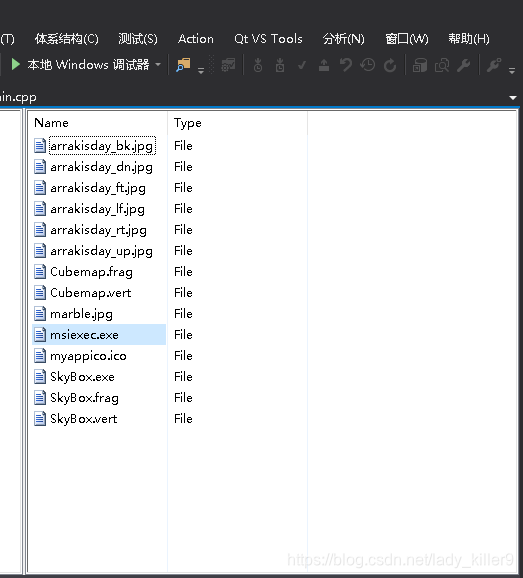Select file myappico.ico
The width and height of the screenshot is (523, 578).
(88, 356)
